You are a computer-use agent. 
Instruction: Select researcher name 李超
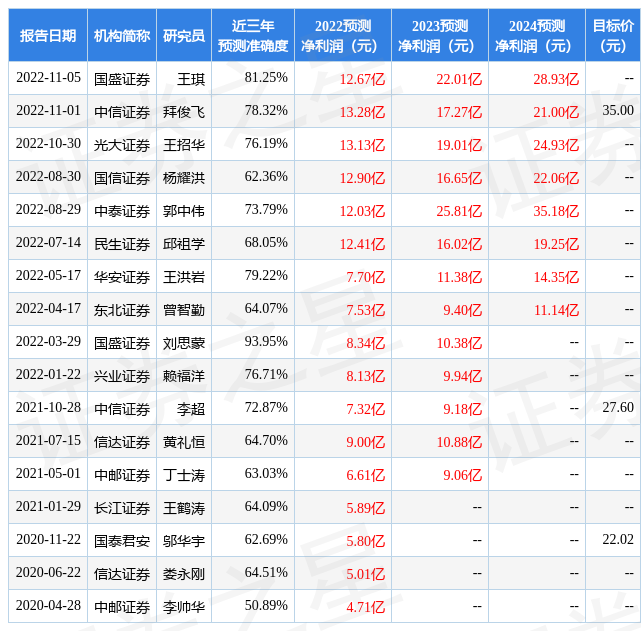click(191, 409)
